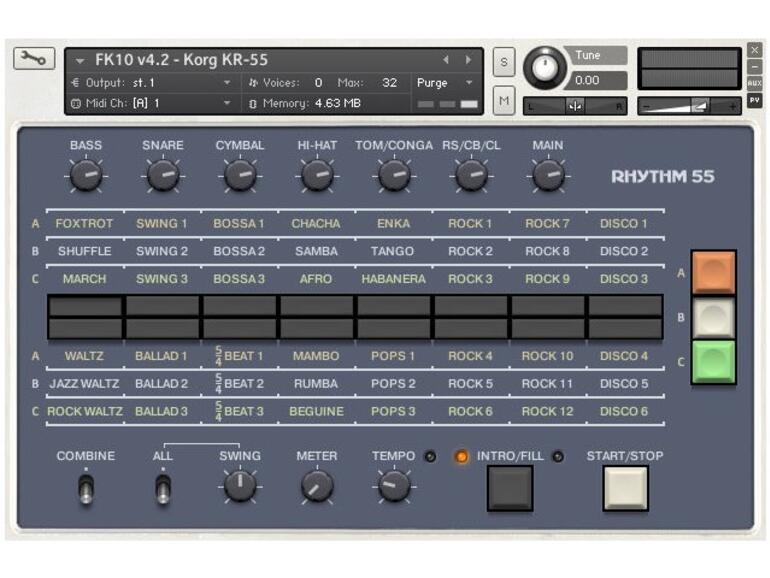Select the green C bank button
770x578 pixels.
(x=714, y=361)
